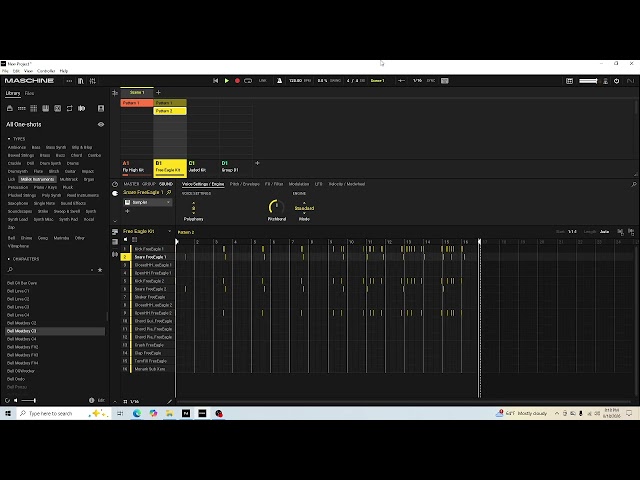
Task: Click the 1/16 grid value in header
Action: click(x=417, y=81)
